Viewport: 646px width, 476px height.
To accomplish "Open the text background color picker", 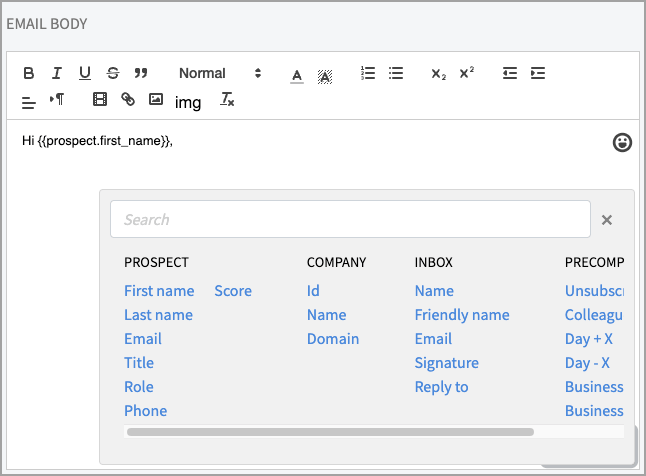I will tap(324, 74).
